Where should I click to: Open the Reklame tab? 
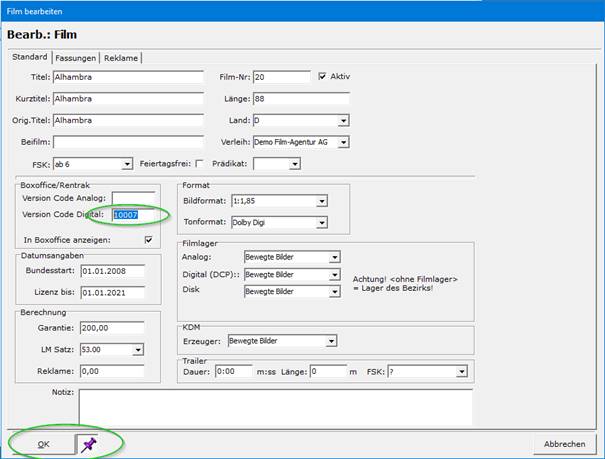(x=121, y=57)
